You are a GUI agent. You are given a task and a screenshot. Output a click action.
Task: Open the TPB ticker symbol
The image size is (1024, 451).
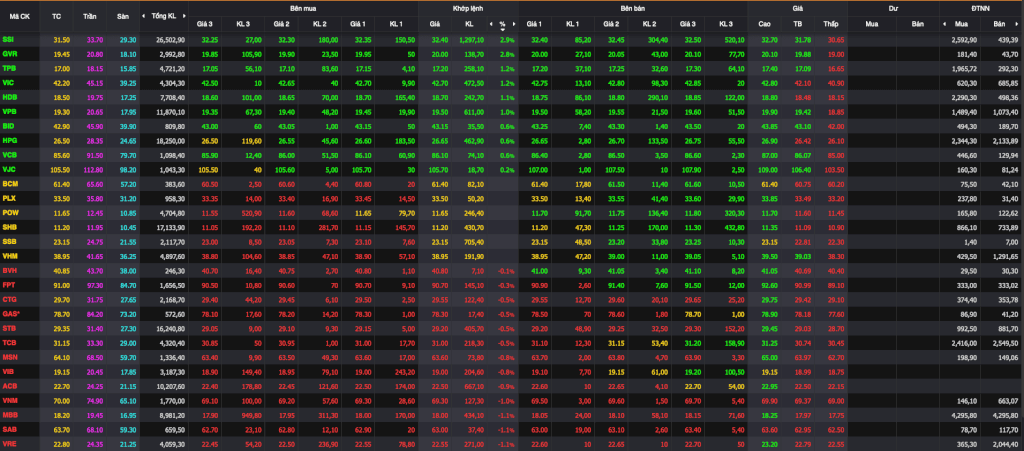(x=9, y=68)
